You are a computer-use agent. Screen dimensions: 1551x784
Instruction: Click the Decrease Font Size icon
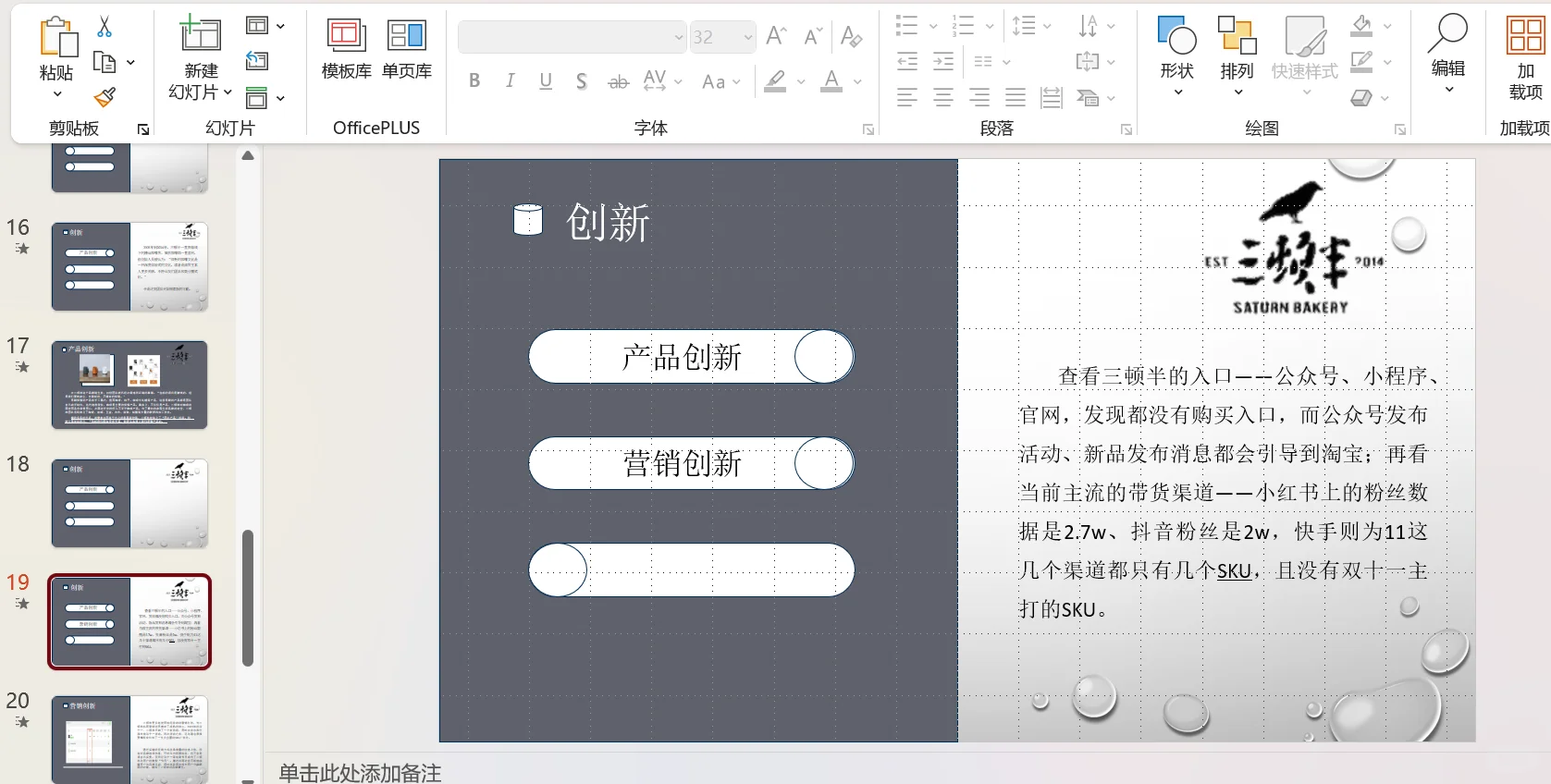(x=813, y=36)
